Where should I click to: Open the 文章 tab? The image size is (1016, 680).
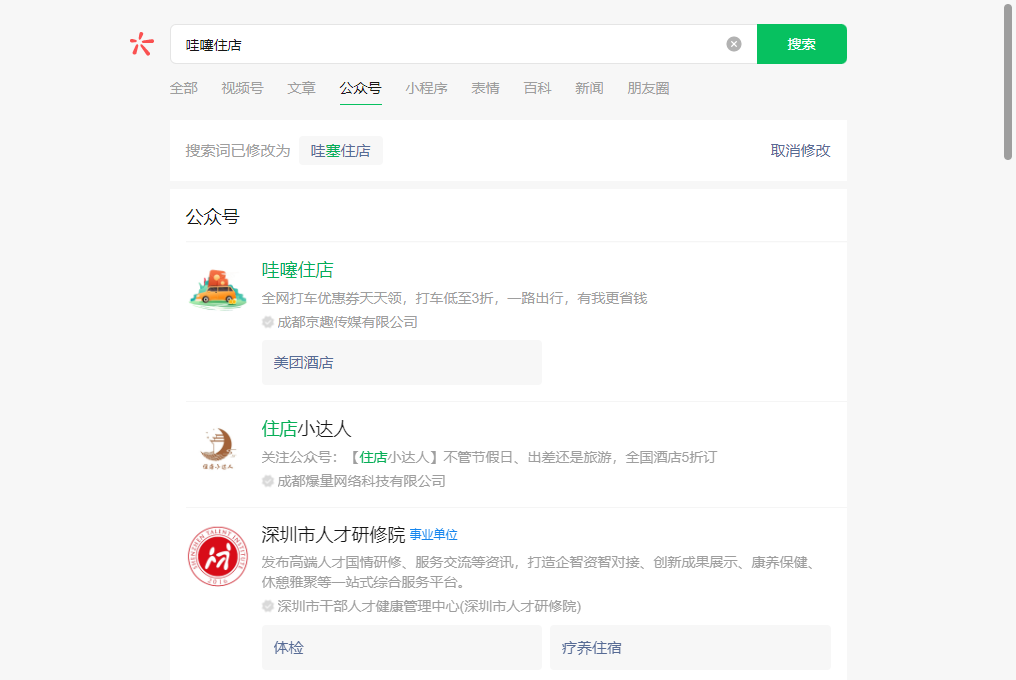(301, 88)
